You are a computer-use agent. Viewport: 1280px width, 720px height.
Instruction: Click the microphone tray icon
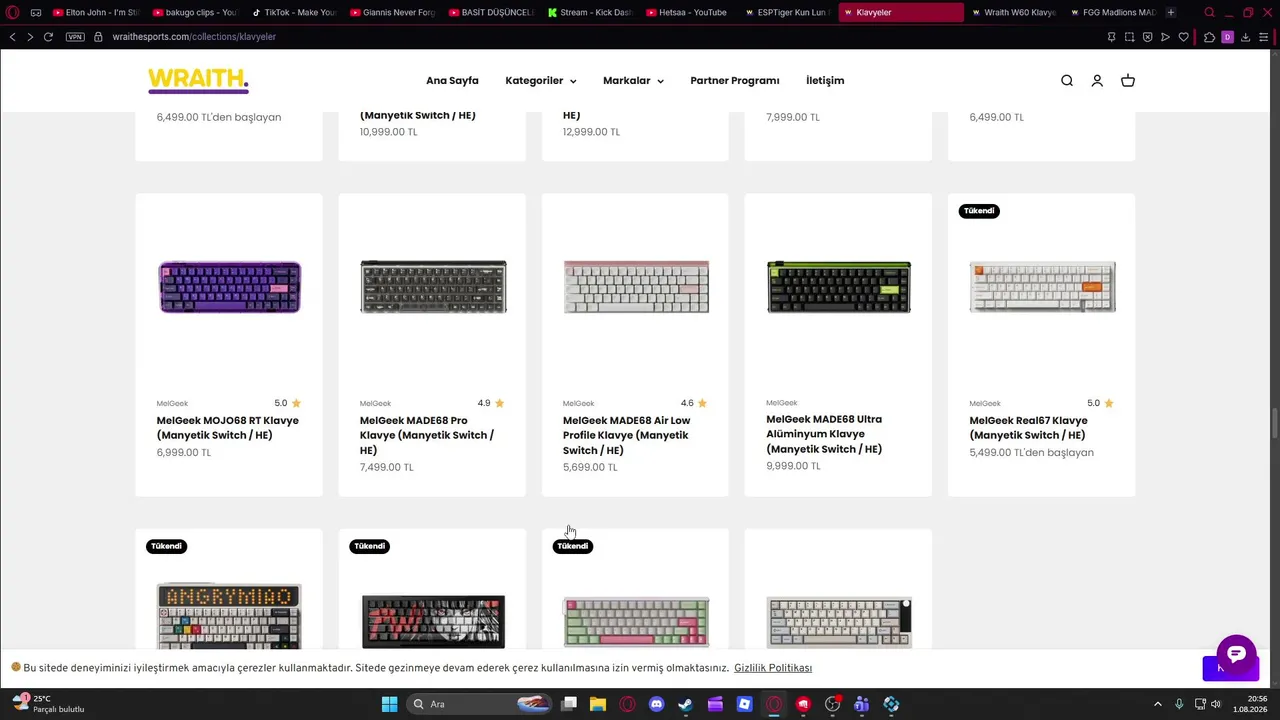click(1179, 704)
